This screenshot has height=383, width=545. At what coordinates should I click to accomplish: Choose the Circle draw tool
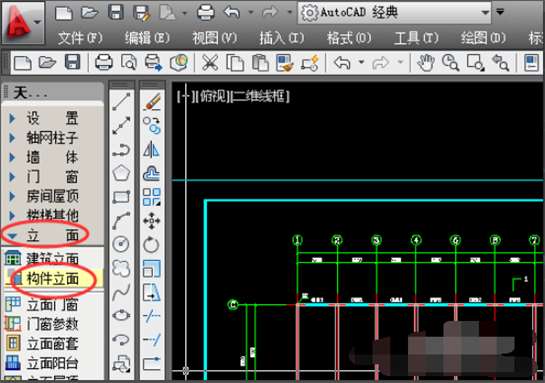[121, 244]
